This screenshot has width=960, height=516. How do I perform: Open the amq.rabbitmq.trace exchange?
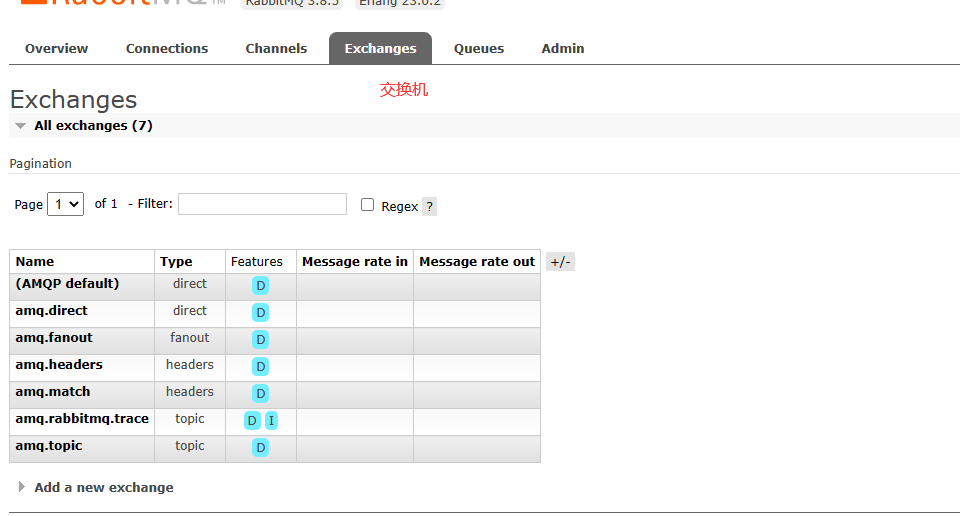tap(82, 418)
